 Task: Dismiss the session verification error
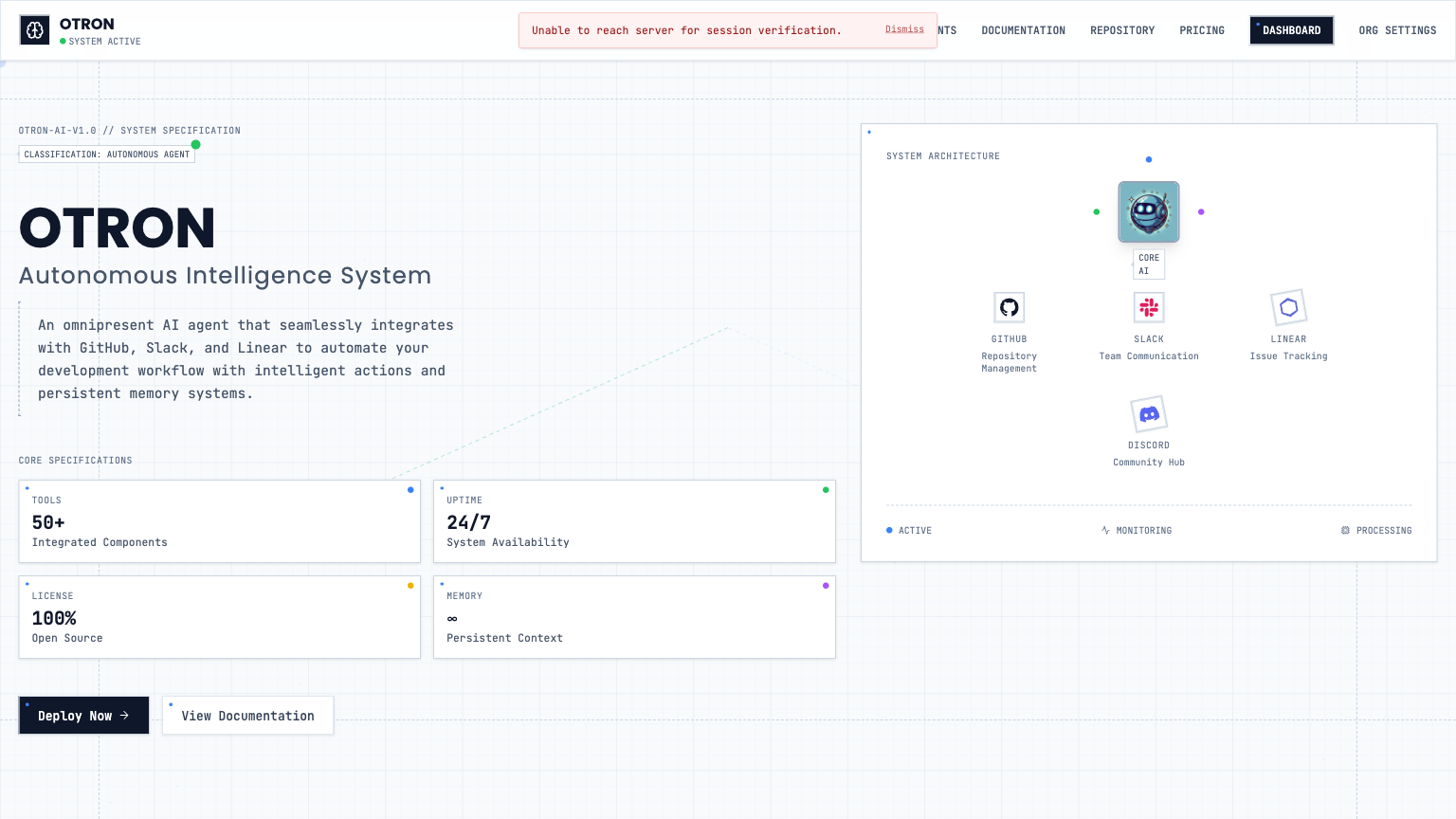click(904, 29)
